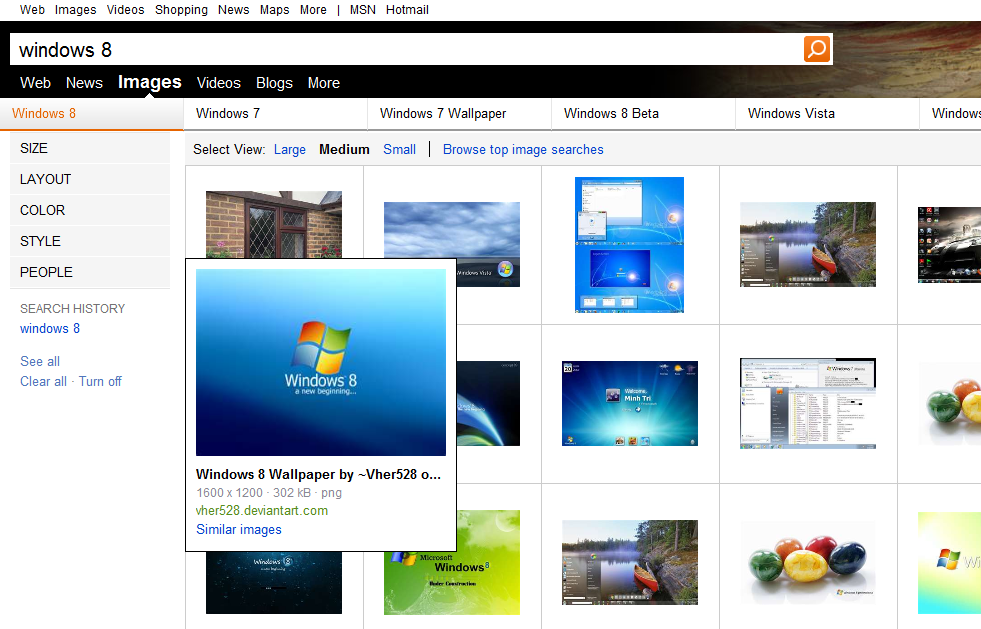Click the Windows 8 Wallpaper by ~Vher528 title
Screen dimensions: 981x629
[318, 474]
